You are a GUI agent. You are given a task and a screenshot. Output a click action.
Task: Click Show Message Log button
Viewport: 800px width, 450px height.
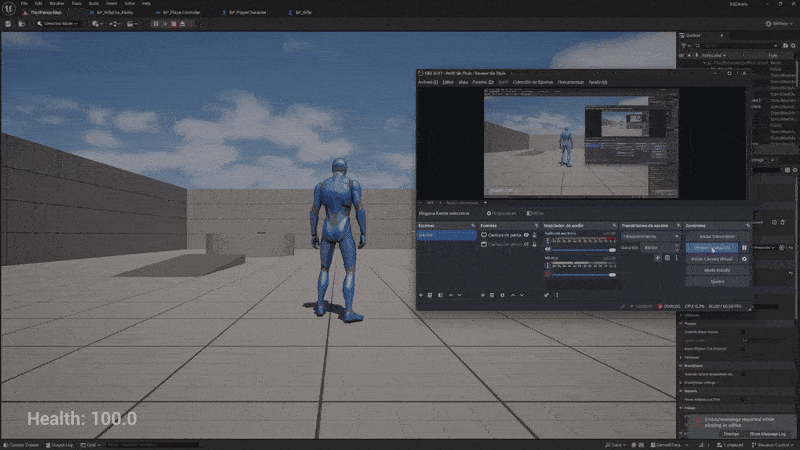768,434
